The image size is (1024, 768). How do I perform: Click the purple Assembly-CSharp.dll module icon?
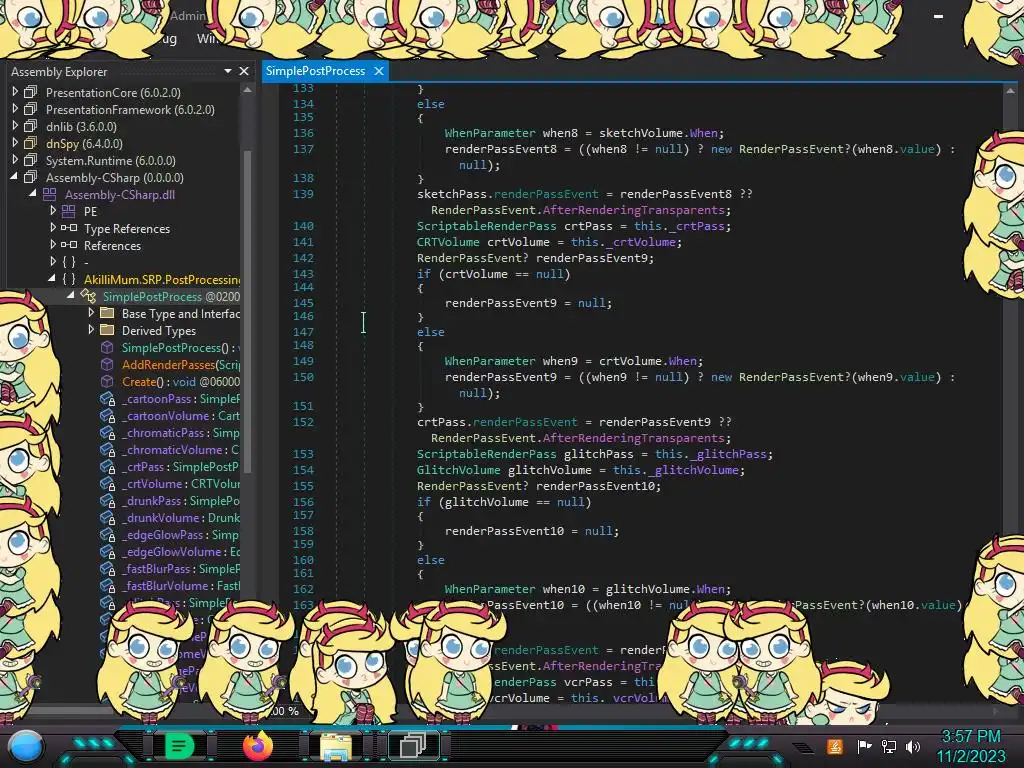[50, 194]
